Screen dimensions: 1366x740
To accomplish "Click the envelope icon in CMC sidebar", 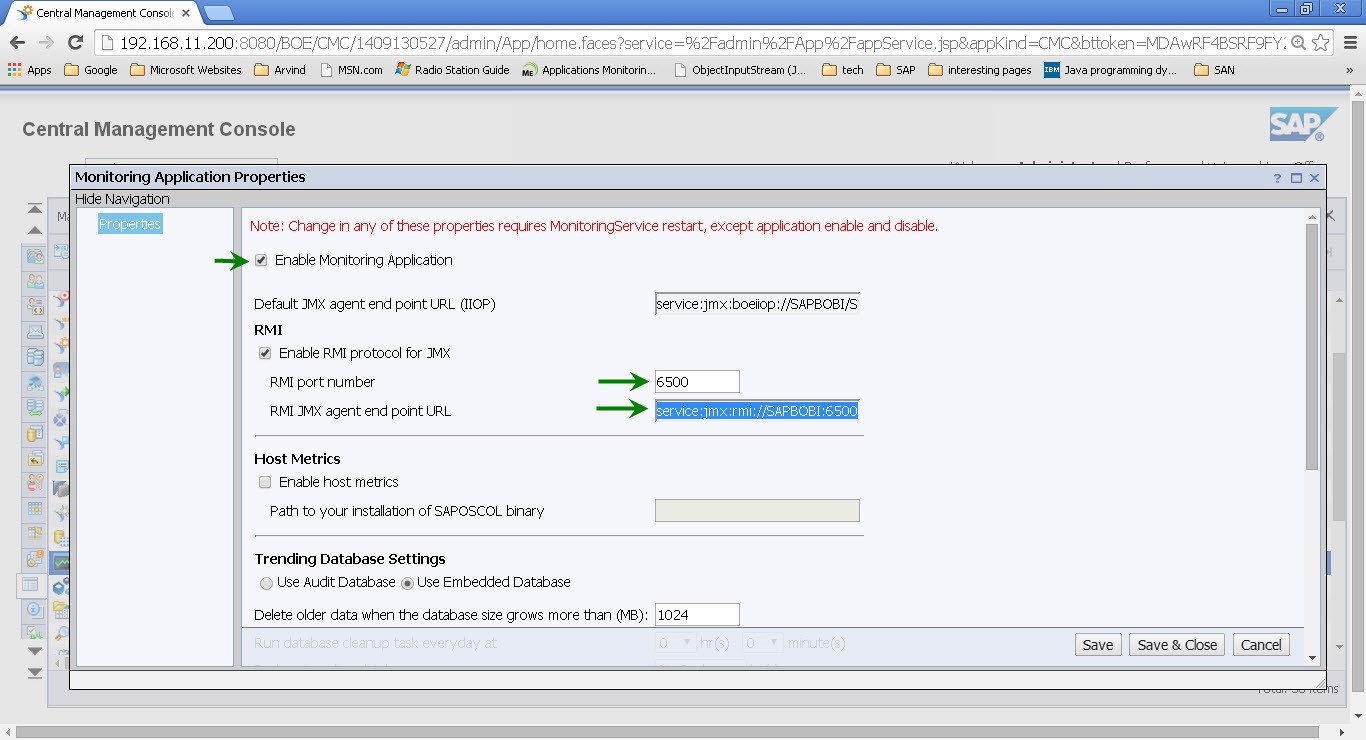I will click(x=34, y=331).
